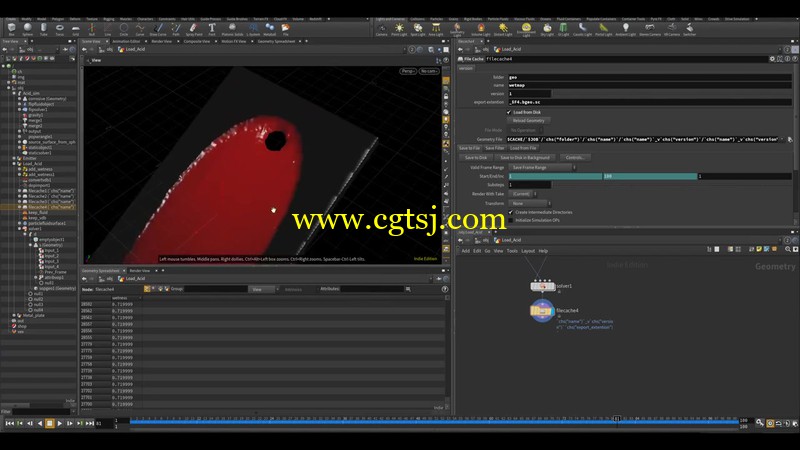800x450 pixels.
Task: Expand the Metal_plate node in the tree
Action: point(14,315)
